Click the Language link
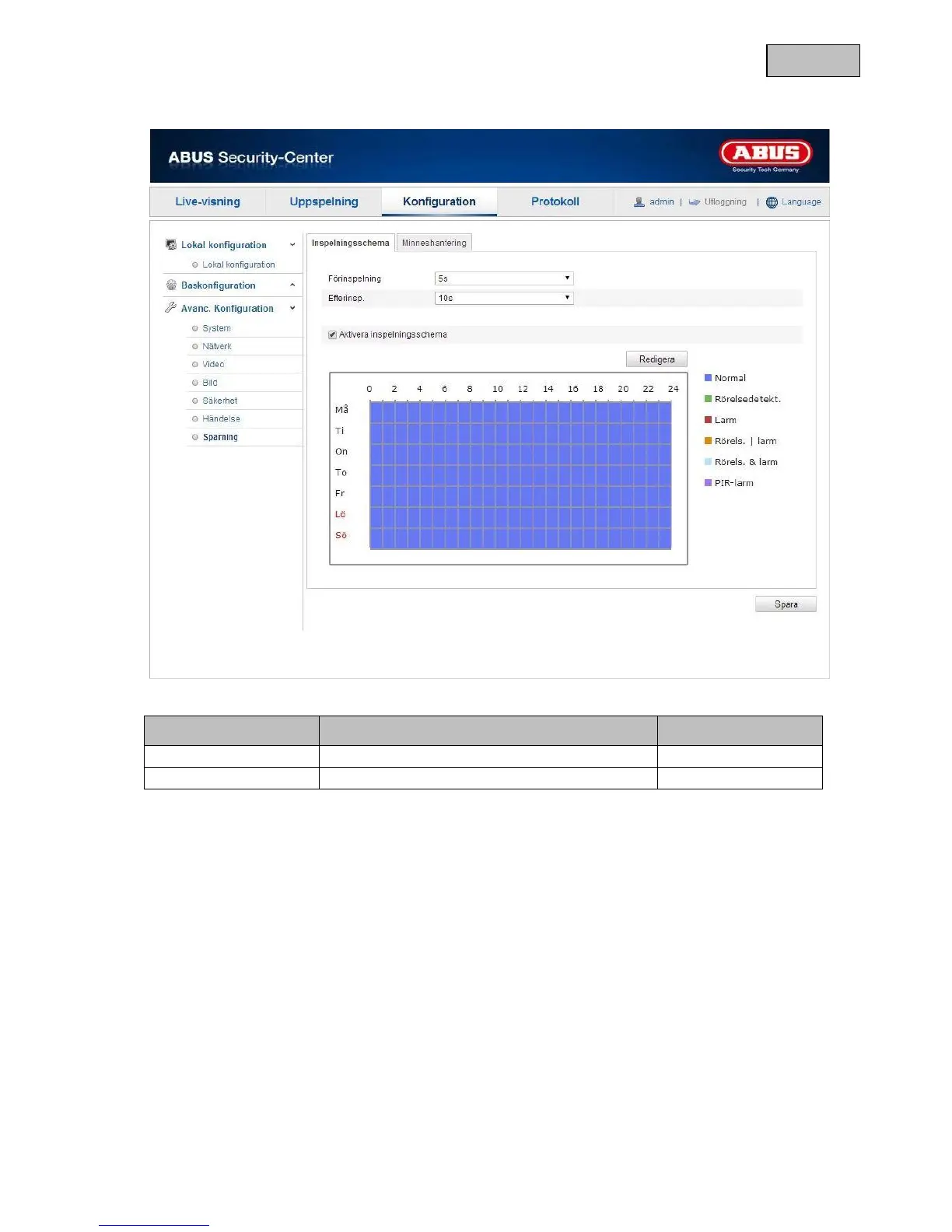Screen dimensions: 952x1232 click(801, 202)
